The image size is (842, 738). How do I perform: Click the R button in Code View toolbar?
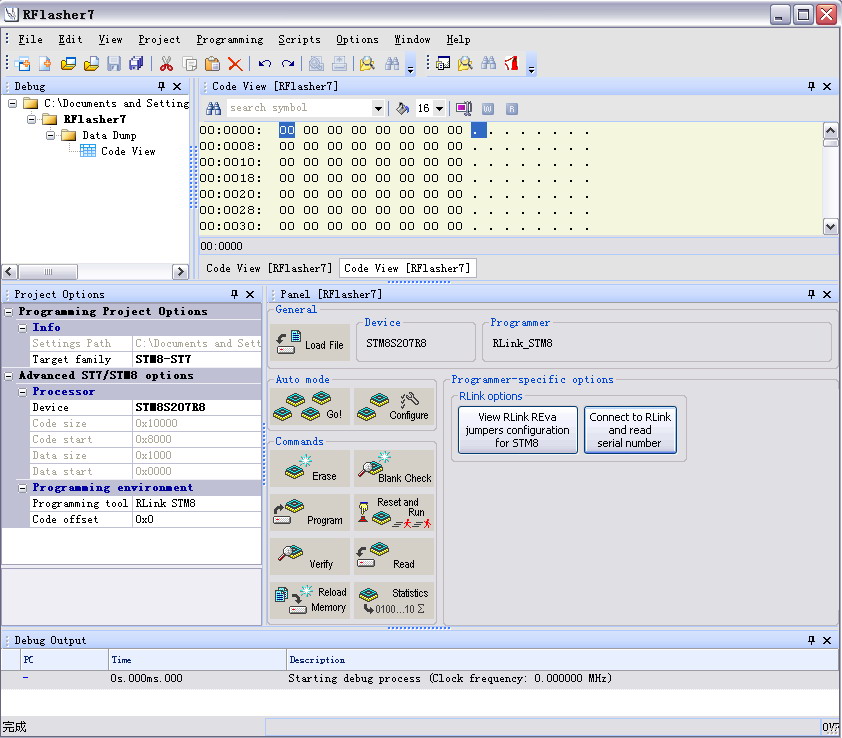click(x=512, y=109)
